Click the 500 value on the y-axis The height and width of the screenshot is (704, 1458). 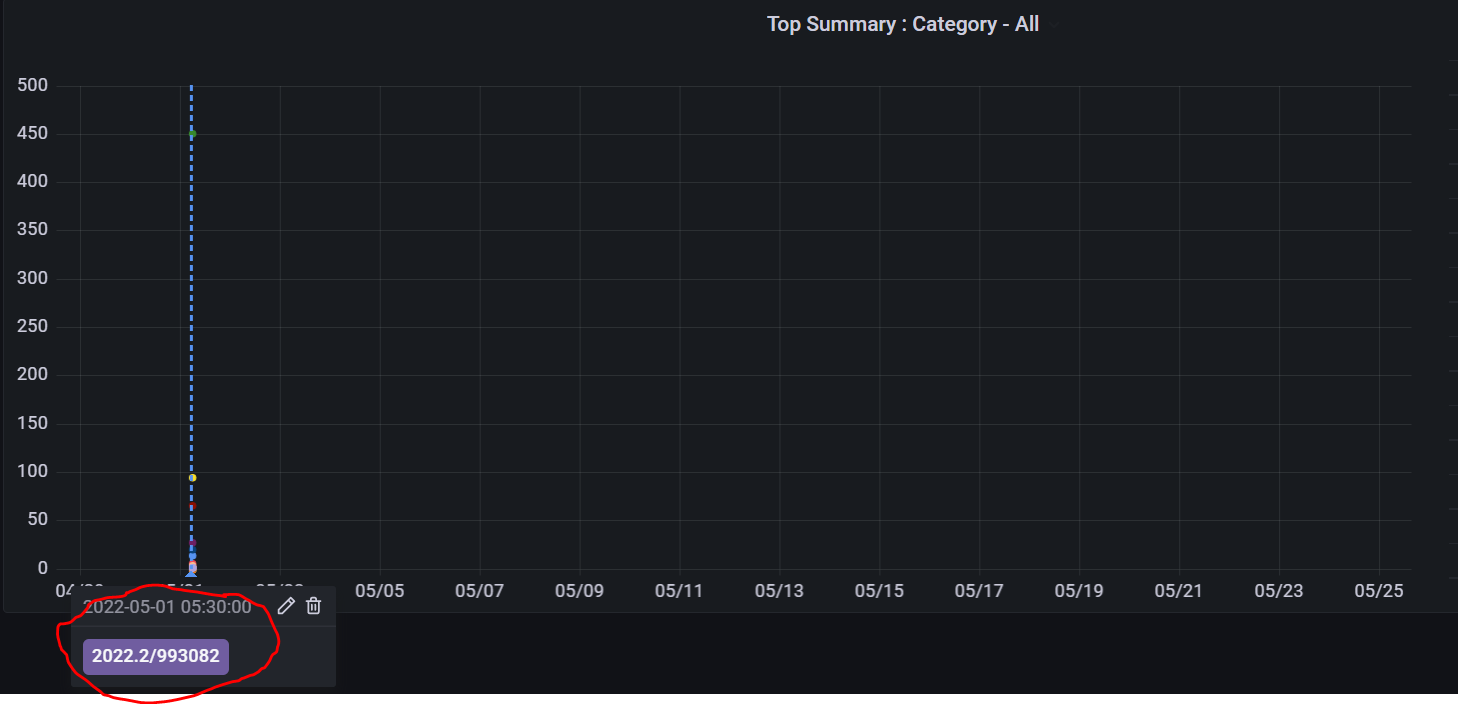[31, 85]
